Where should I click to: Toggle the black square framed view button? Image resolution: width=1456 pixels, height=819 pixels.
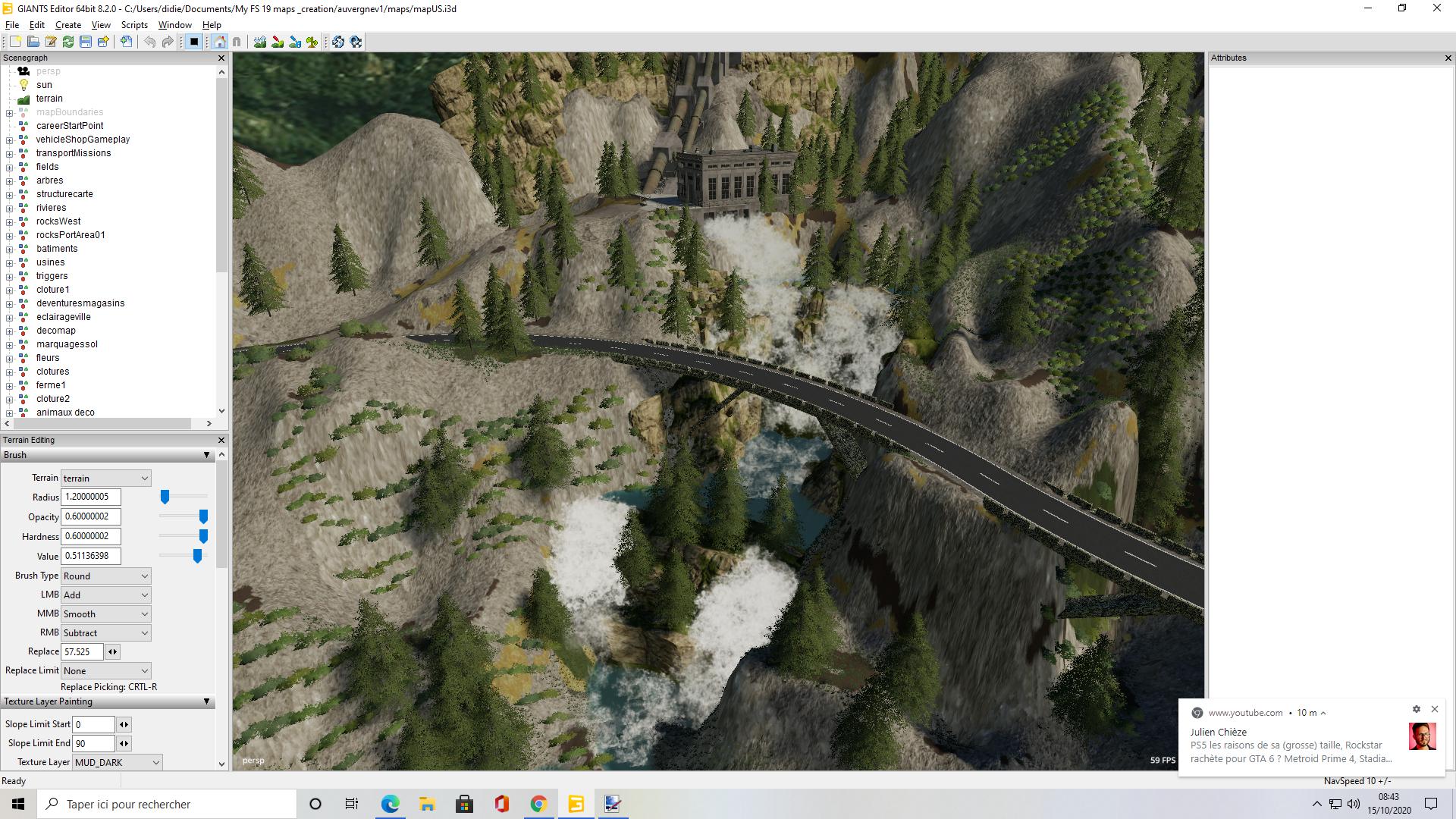tap(194, 42)
